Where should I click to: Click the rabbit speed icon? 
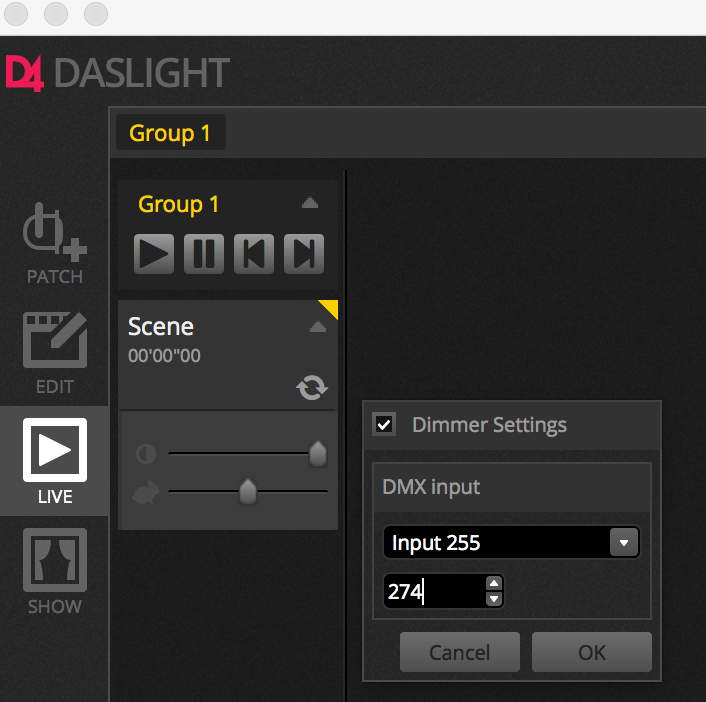(146, 492)
